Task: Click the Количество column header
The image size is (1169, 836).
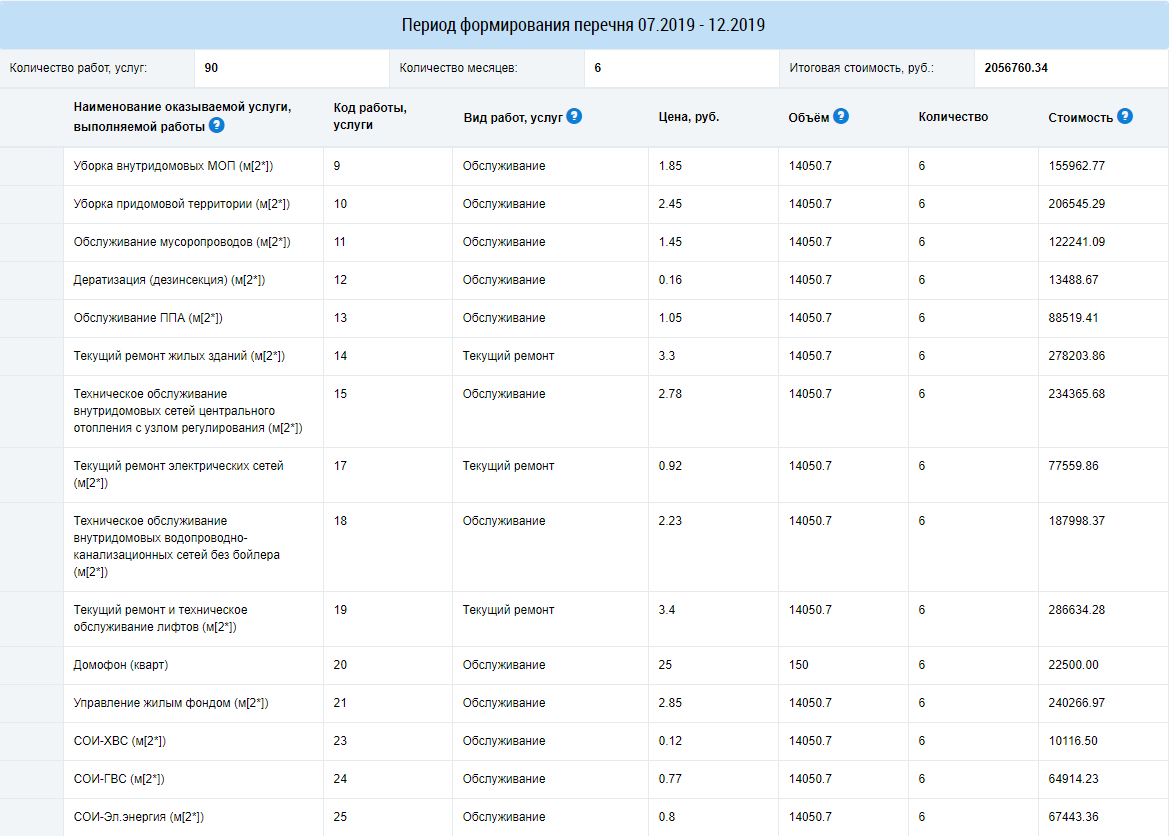Action: coord(953,116)
